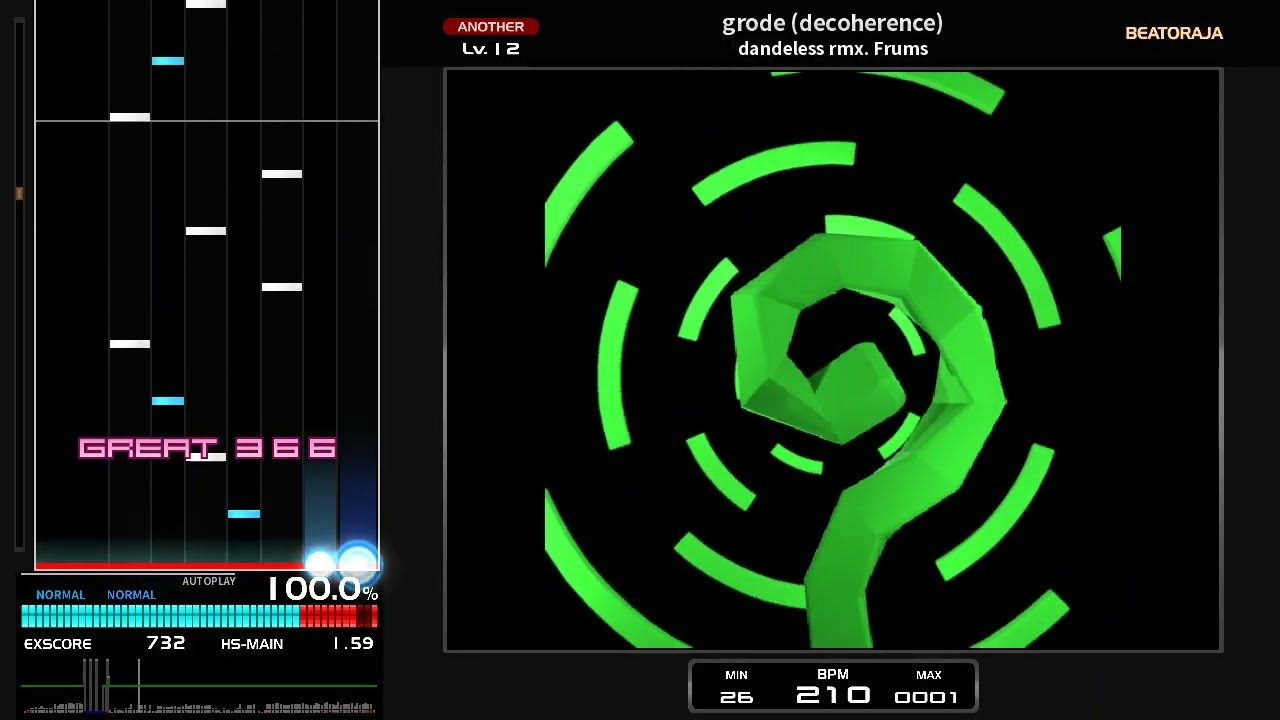Select the Lv. 12 level text

491,48
